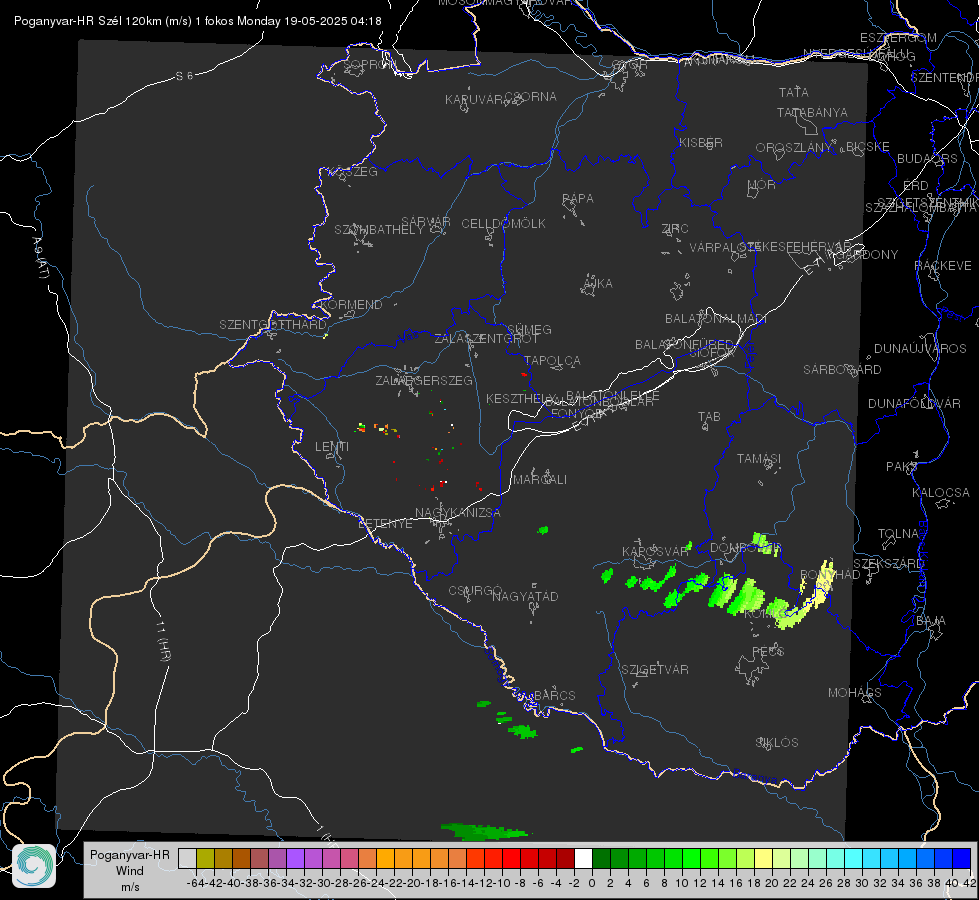Click the SZENTGOTTHARD city label
The width and height of the screenshot is (979, 900).
pos(273,325)
